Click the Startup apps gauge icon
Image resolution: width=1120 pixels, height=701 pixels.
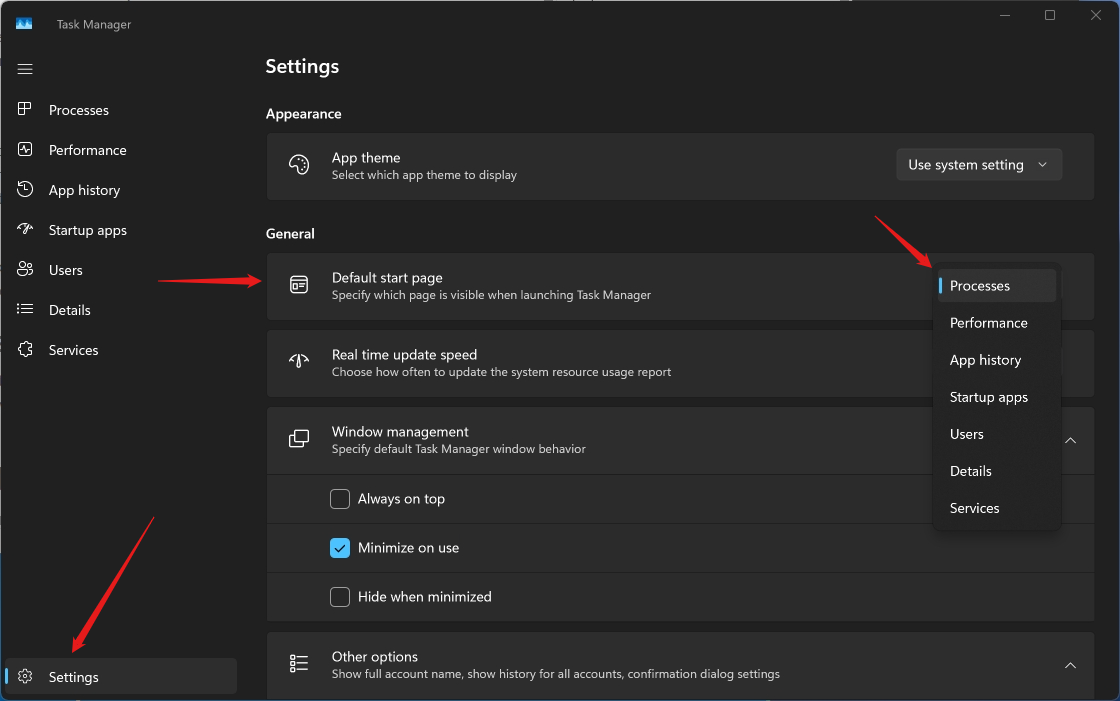26,230
